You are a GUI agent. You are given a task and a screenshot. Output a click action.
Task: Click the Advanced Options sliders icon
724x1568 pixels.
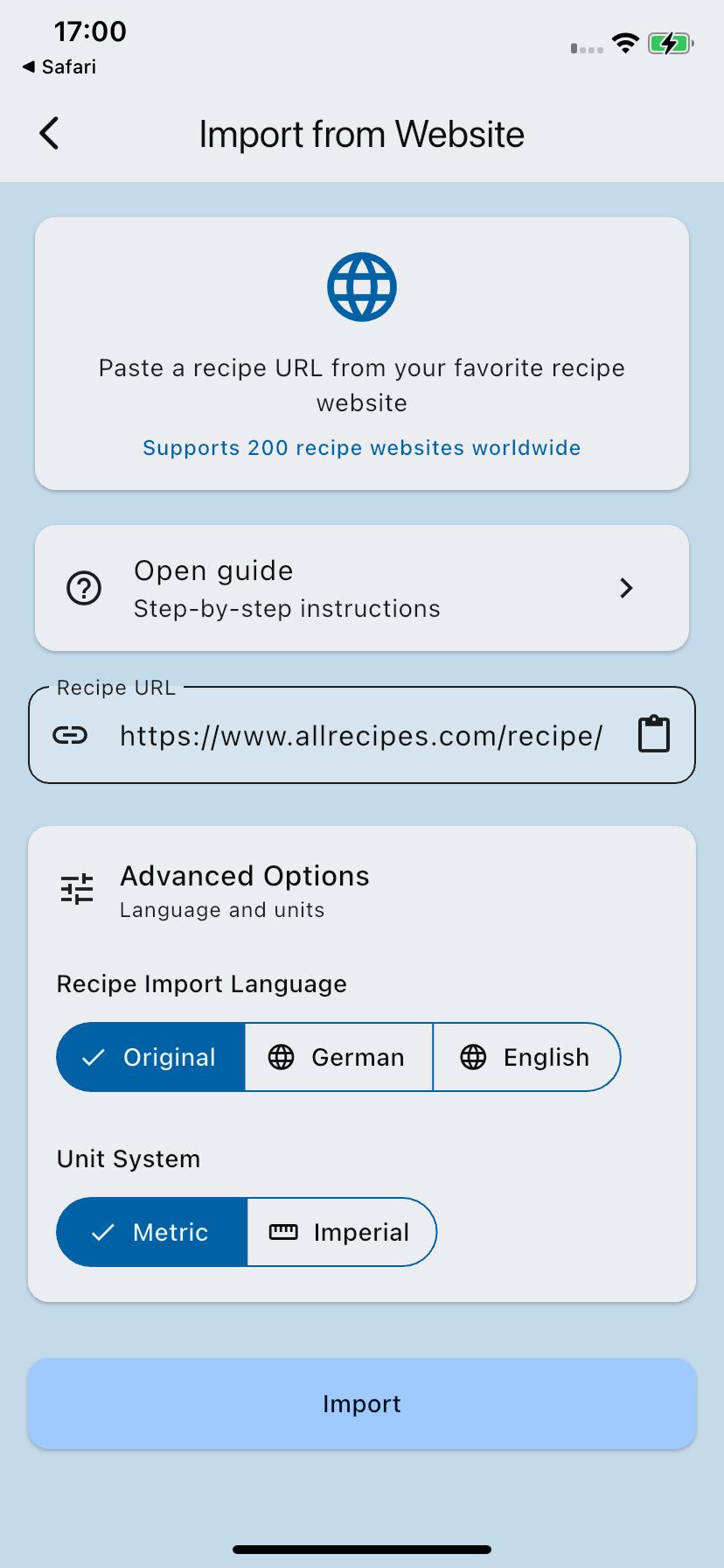coord(76,887)
